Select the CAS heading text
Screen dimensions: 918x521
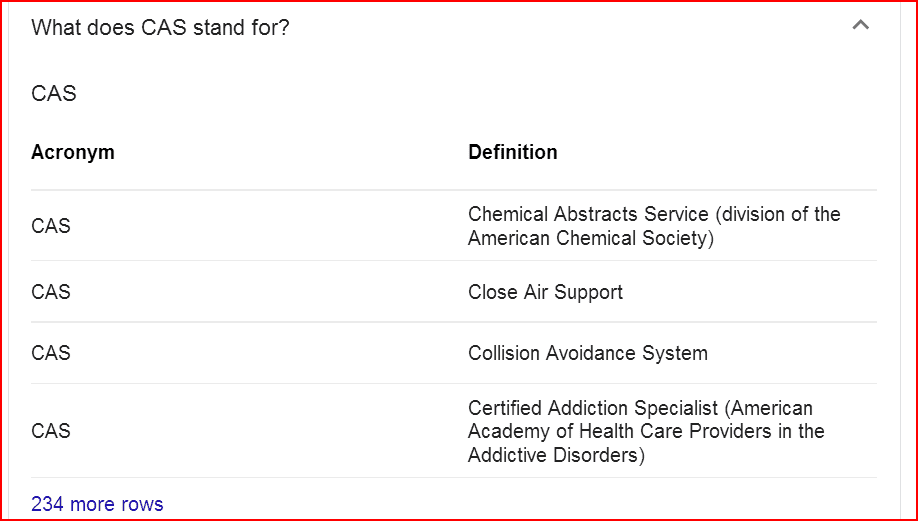click(54, 94)
